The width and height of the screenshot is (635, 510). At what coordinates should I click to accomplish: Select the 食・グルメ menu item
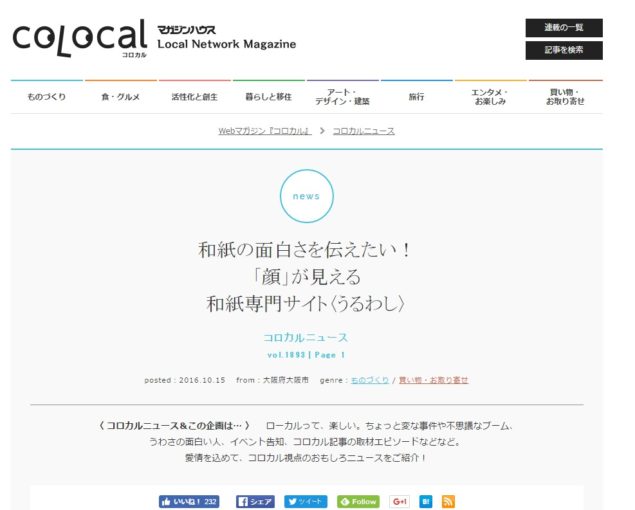pyautogui.click(x=121, y=97)
